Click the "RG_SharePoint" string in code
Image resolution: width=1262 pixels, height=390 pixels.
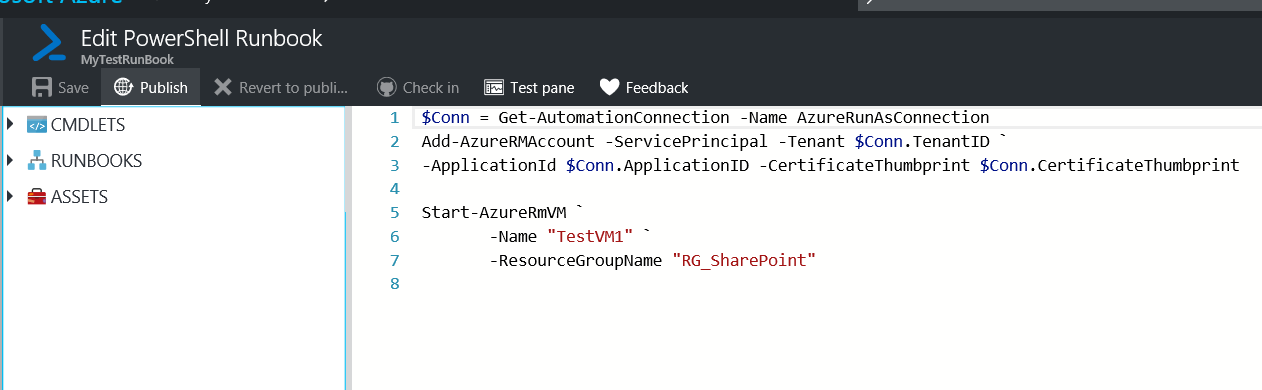(744, 260)
